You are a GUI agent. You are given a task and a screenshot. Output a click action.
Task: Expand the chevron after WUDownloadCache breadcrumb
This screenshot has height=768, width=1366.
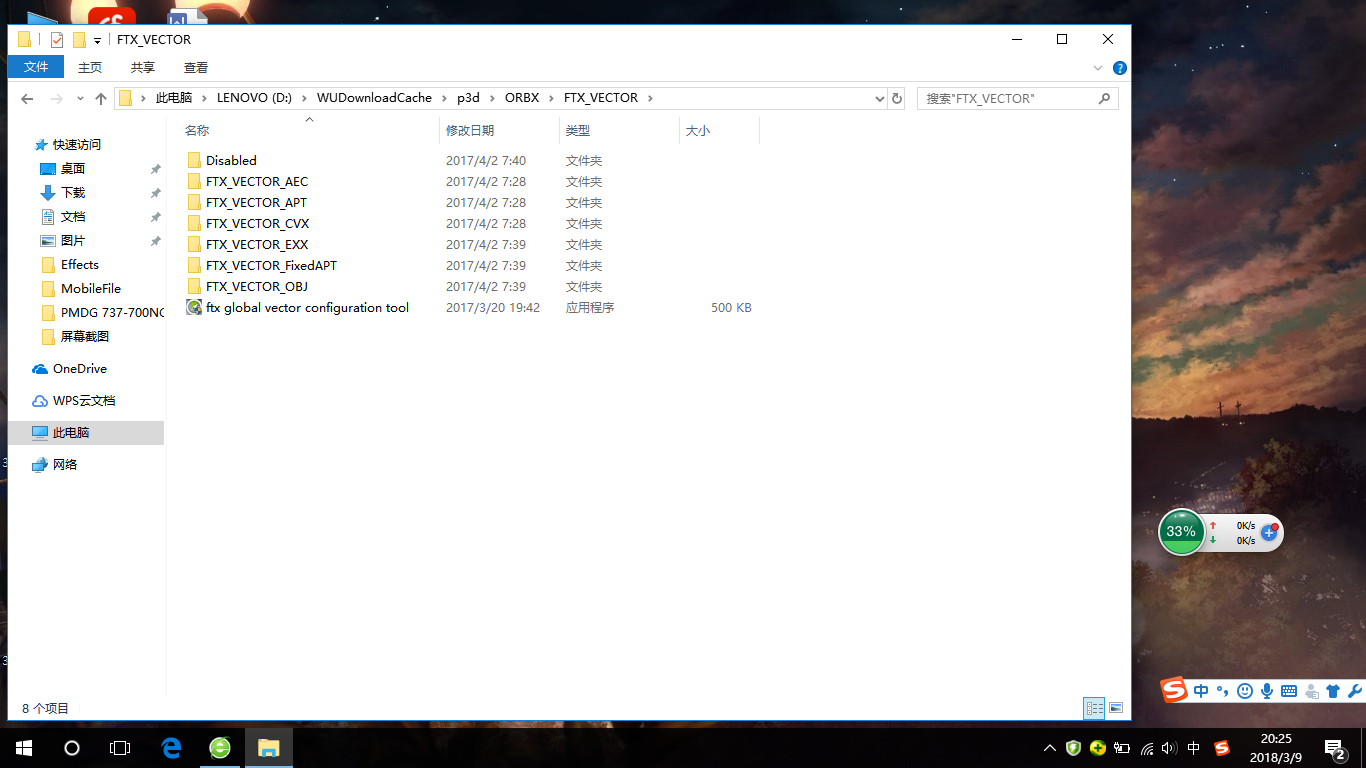tap(445, 98)
